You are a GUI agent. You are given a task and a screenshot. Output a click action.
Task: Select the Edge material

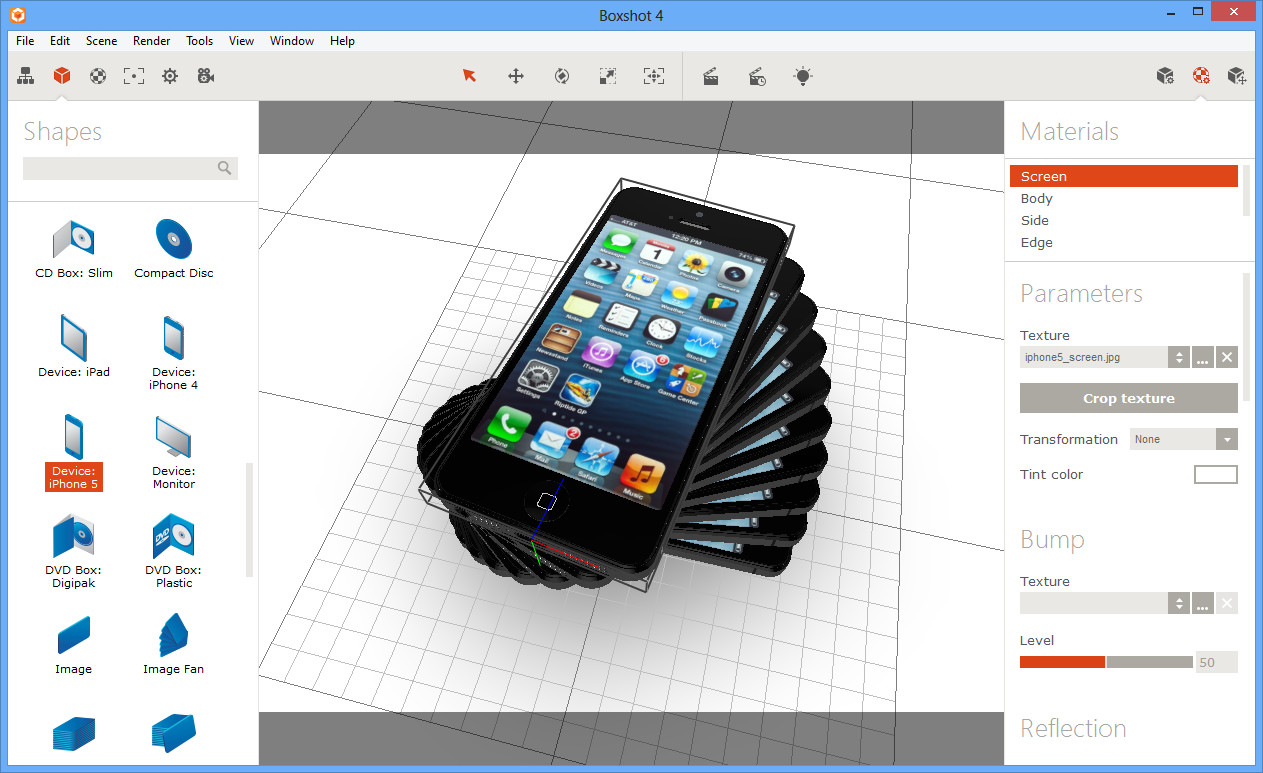[1124, 242]
